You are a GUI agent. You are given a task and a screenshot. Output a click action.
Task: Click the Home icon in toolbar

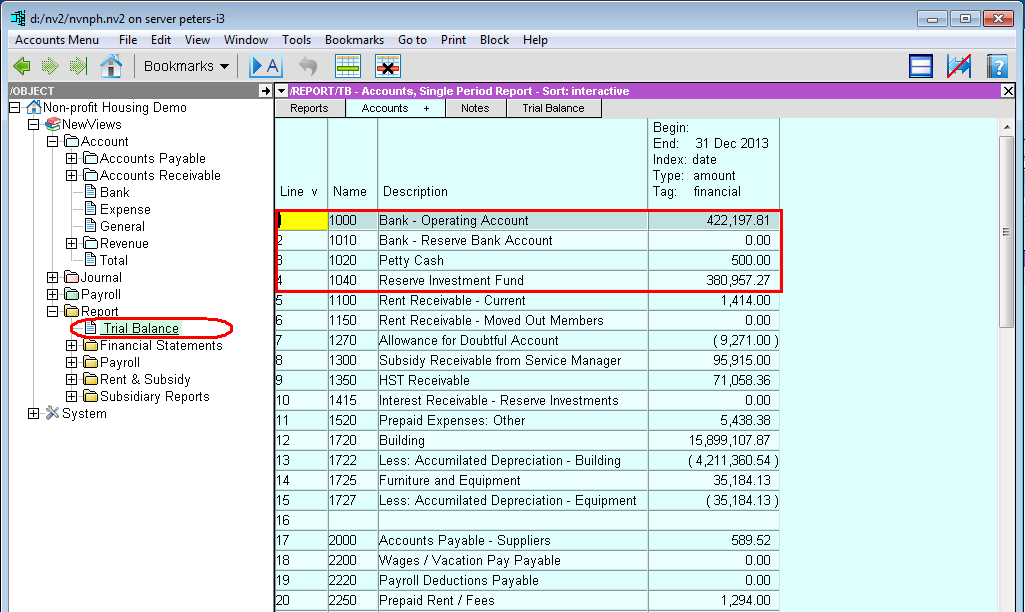click(x=111, y=66)
